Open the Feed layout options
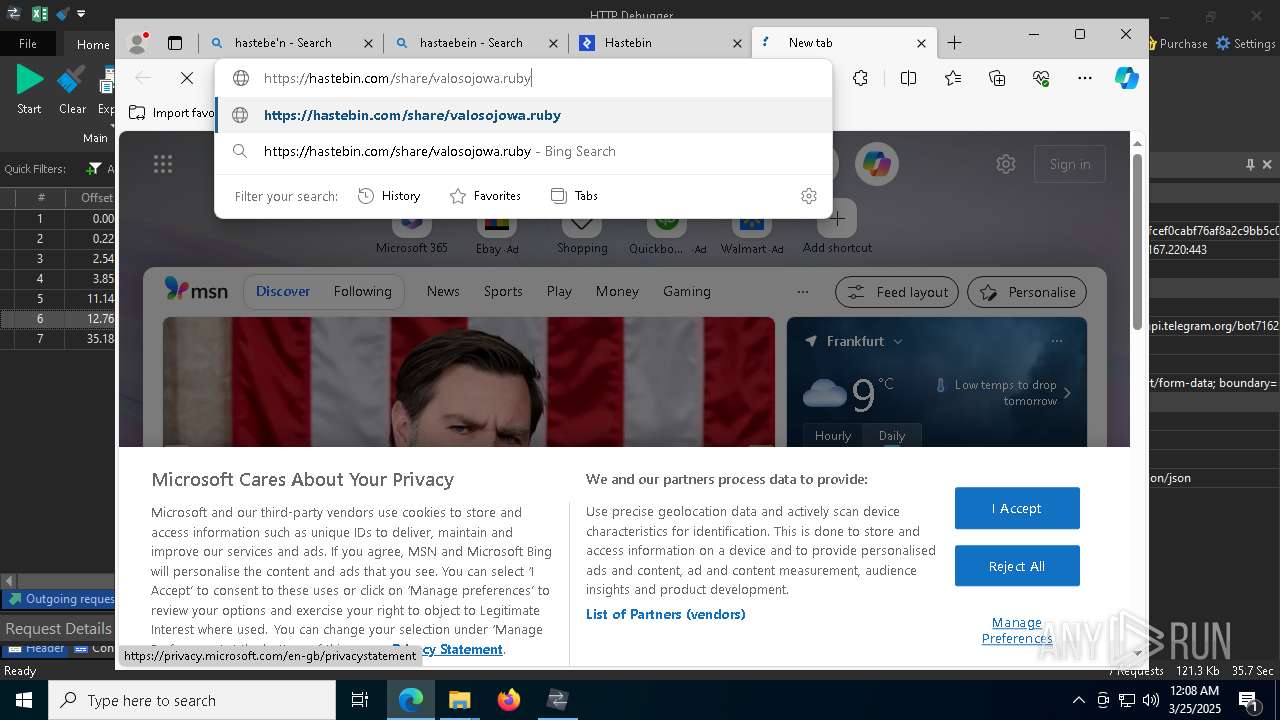 pos(897,292)
